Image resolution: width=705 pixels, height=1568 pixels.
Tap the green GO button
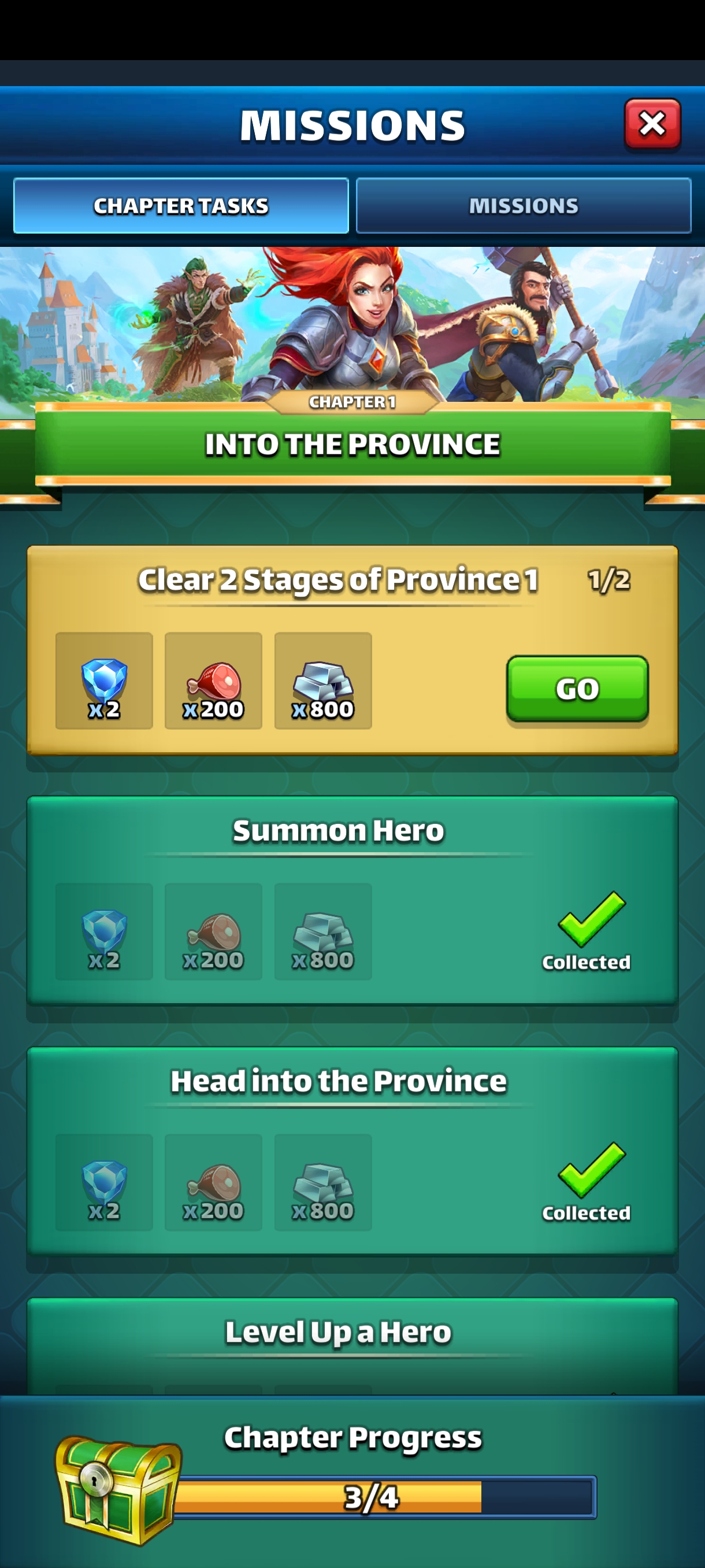click(x=577, y=689)
